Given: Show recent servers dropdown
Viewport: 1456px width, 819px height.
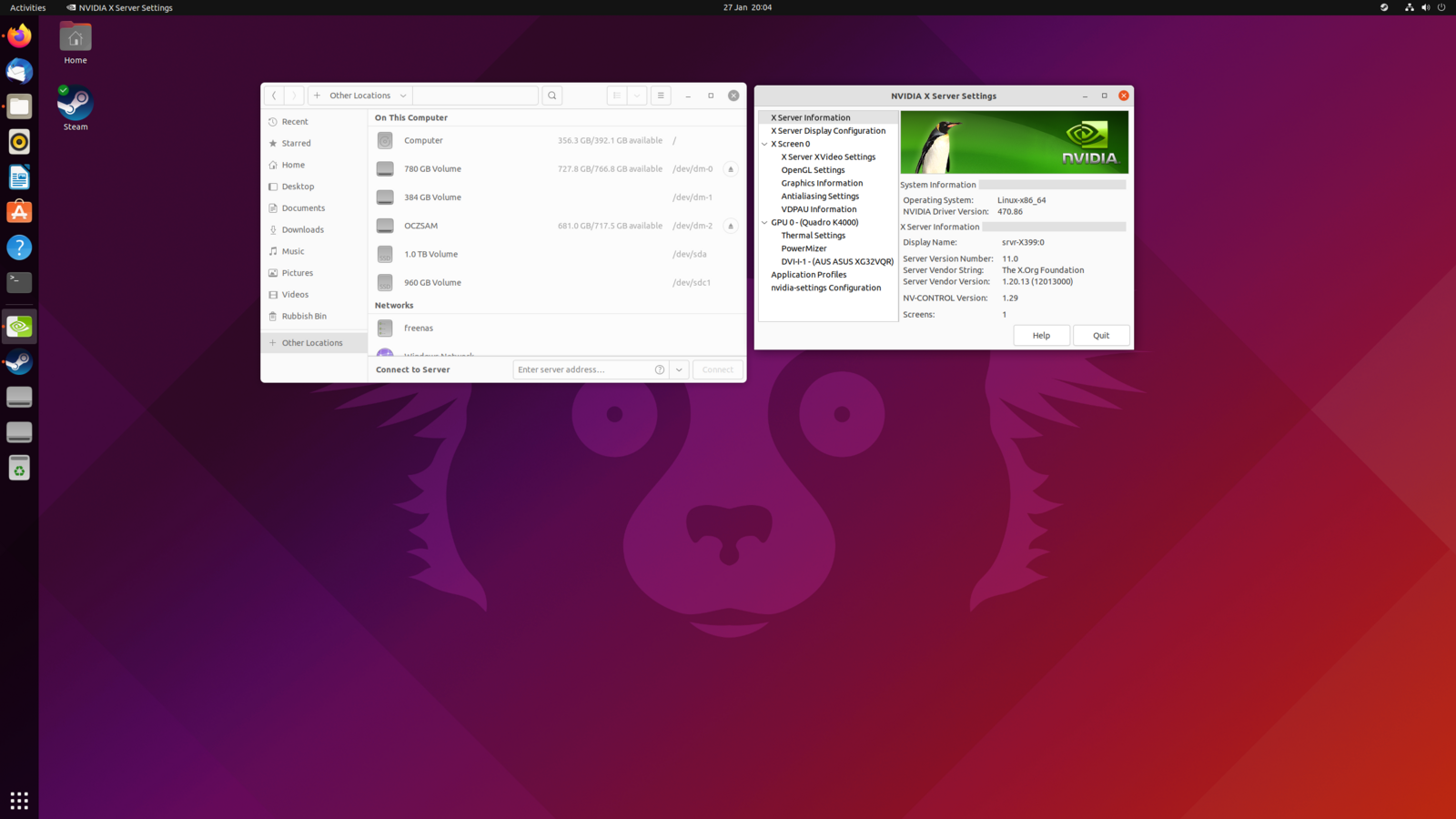Looking at the screenshot, I should [x=679, y=369].
